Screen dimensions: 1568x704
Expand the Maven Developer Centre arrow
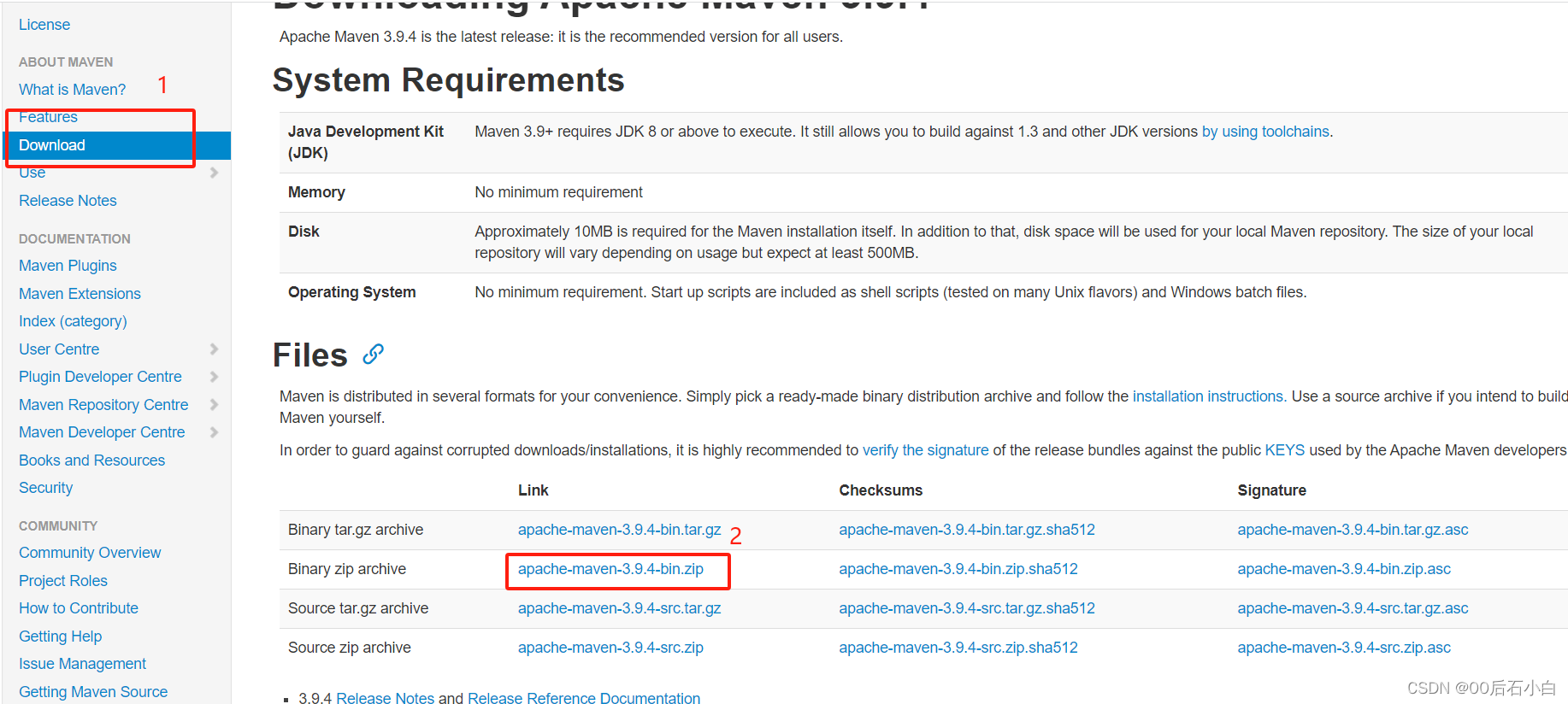[214, 432]
